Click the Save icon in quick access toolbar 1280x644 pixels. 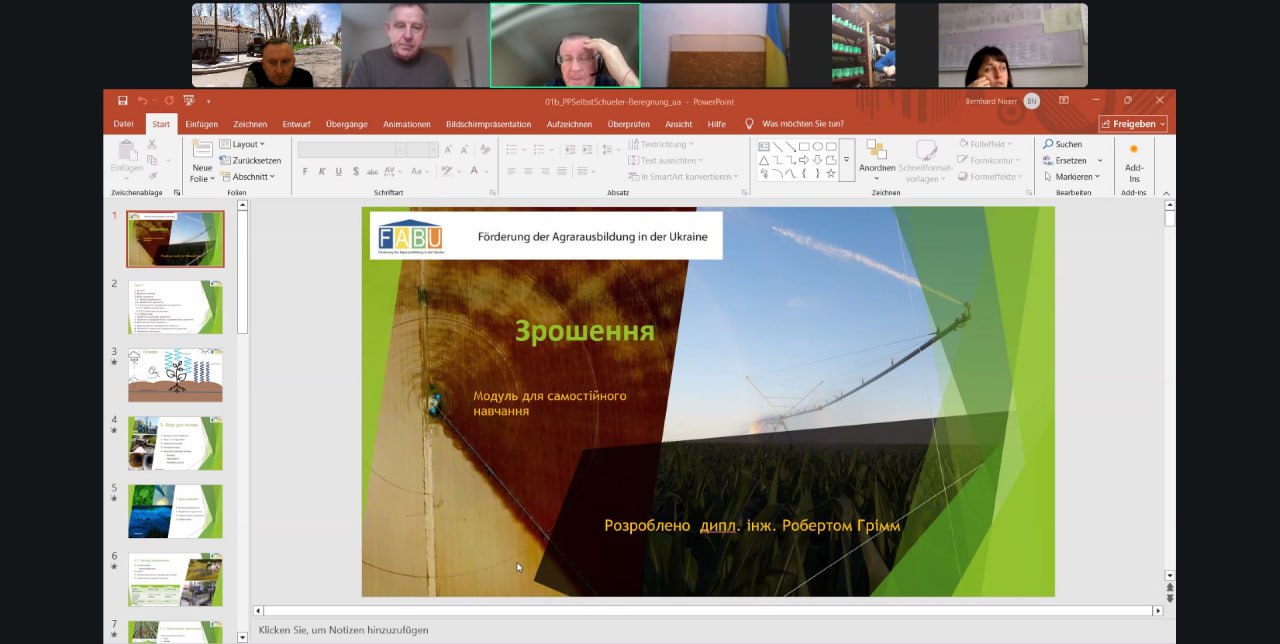click(x=122, y=101)
